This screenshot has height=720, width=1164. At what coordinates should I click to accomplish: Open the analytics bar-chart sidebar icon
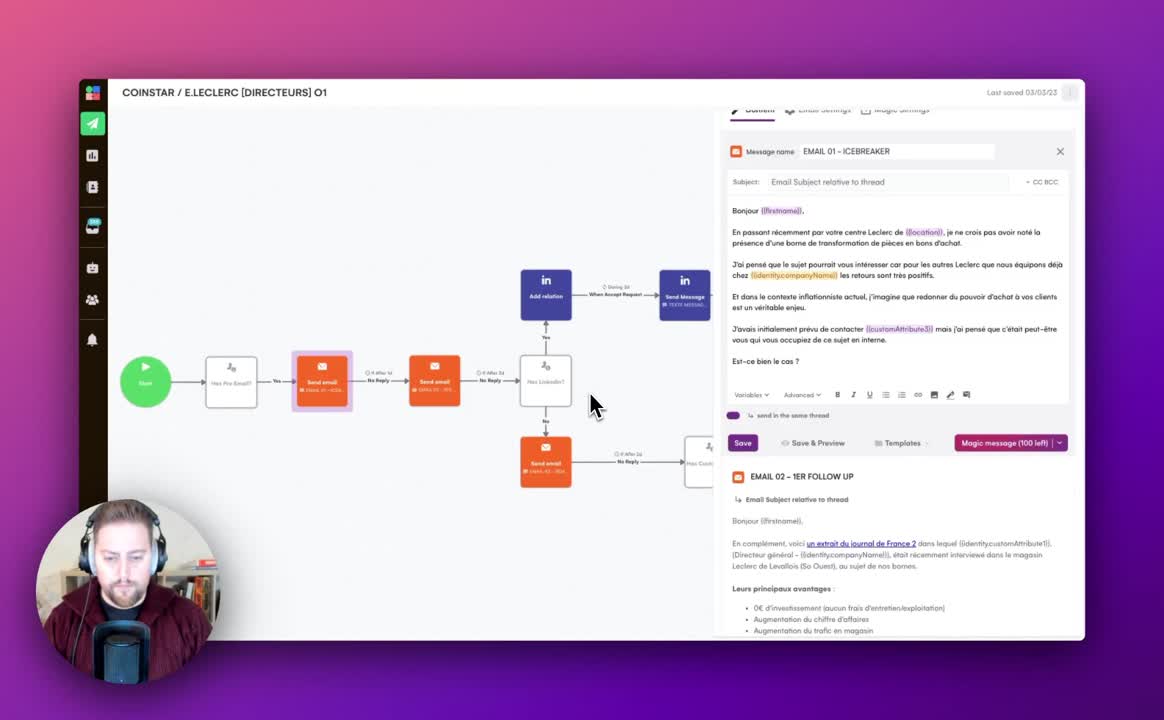[x=93, y=156]
